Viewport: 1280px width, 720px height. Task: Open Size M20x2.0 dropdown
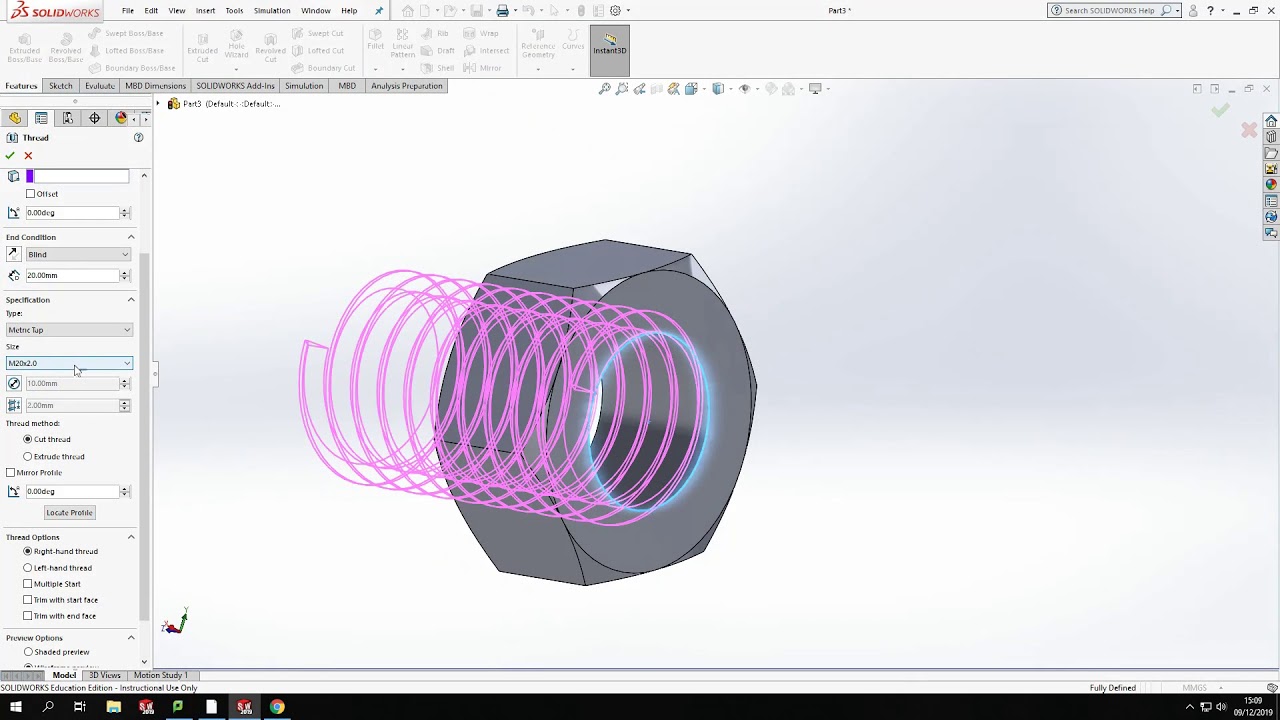(69, 363)
